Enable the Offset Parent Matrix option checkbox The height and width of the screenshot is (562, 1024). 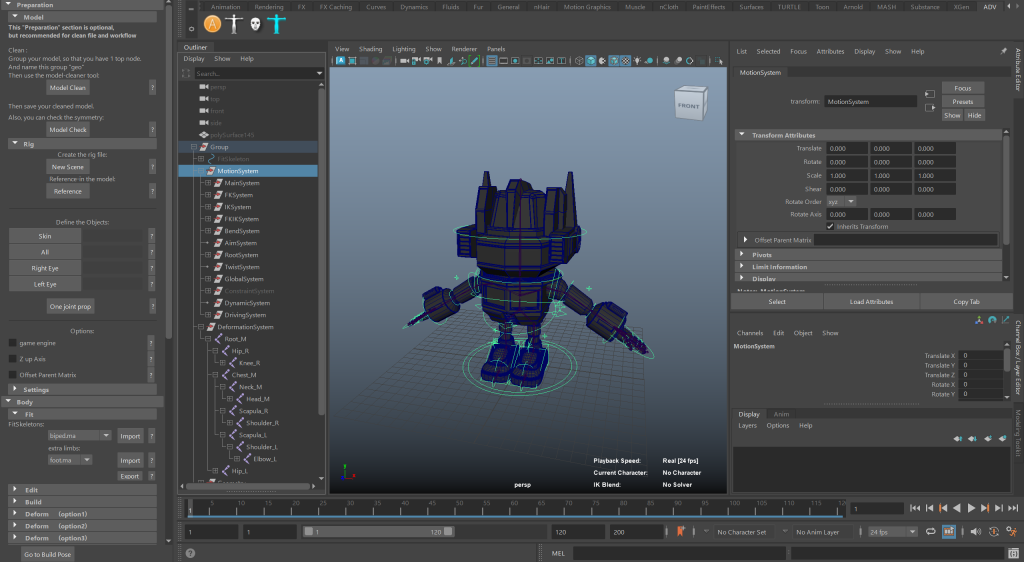point(12,375)
